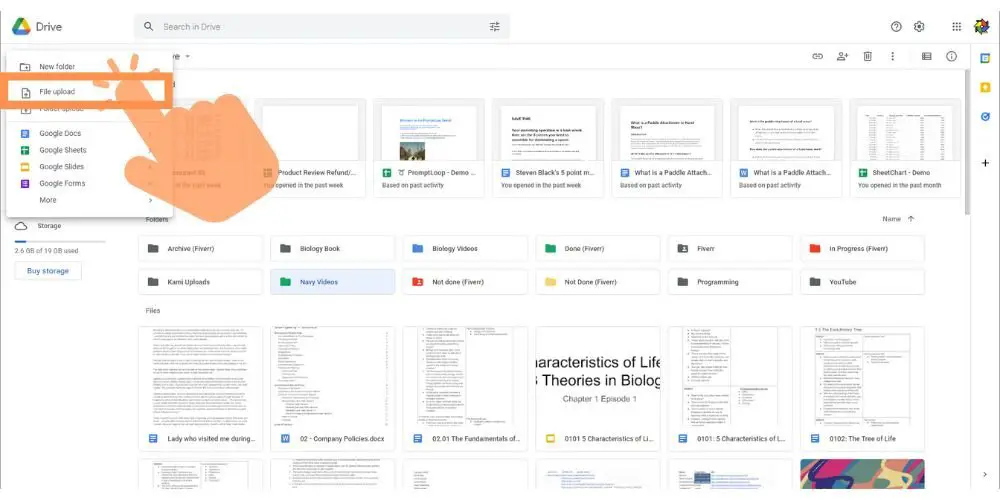1000x500 pixels.
Task: Open red Not done (Fiverr) folder
Action: [x=465, y=282]
